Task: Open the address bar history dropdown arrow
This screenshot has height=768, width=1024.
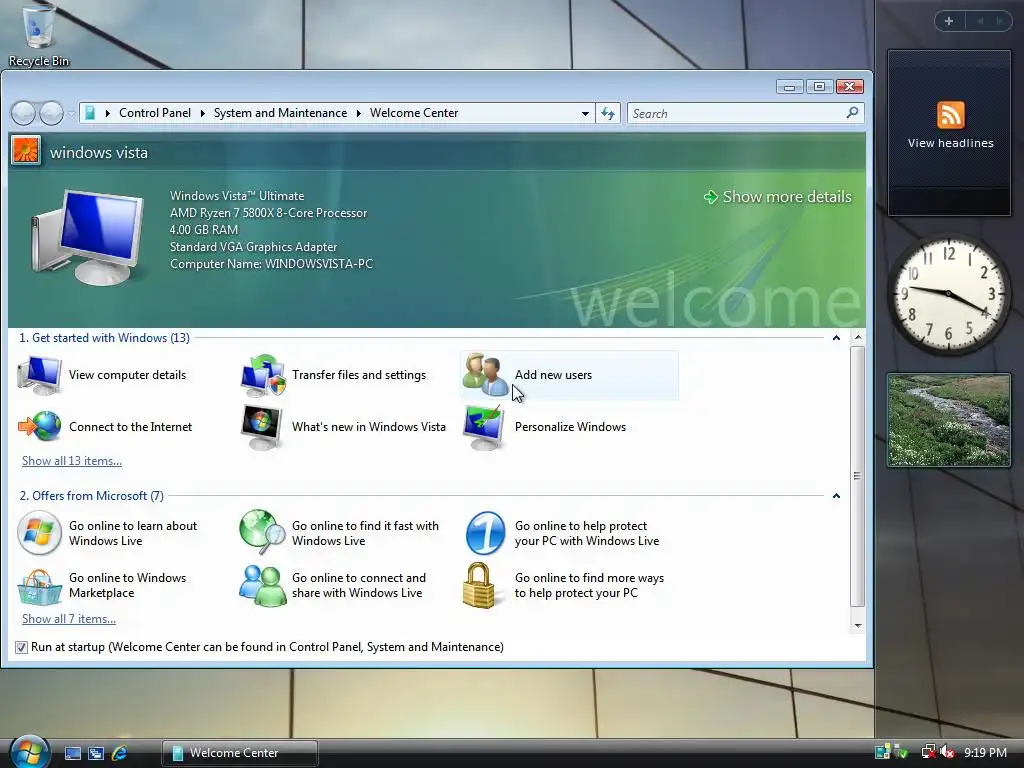Action: pyautogui.click(x=585, y=114)
